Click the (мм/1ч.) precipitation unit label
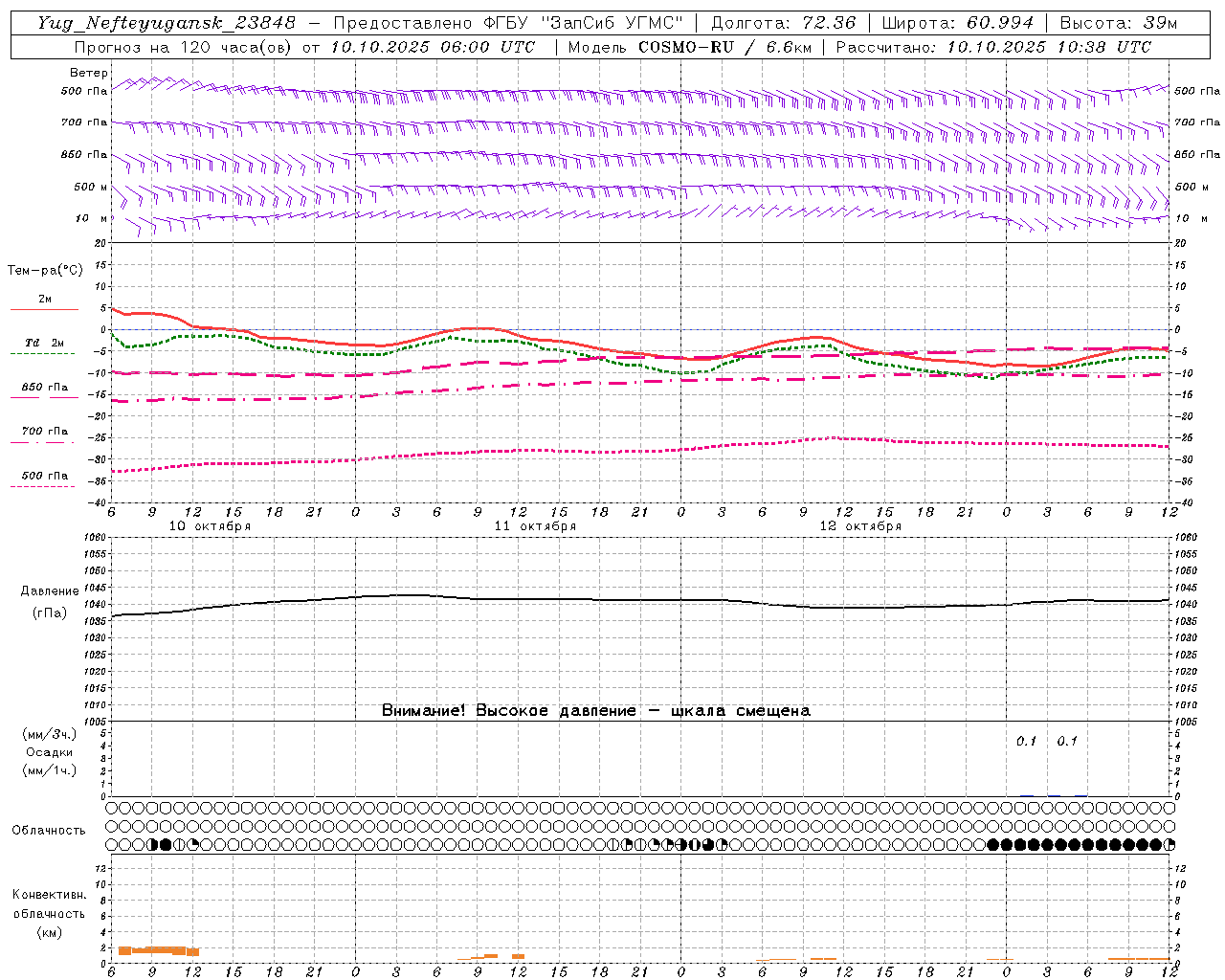The width and height of the screenshot is (1225, 980). pos(50,770)
